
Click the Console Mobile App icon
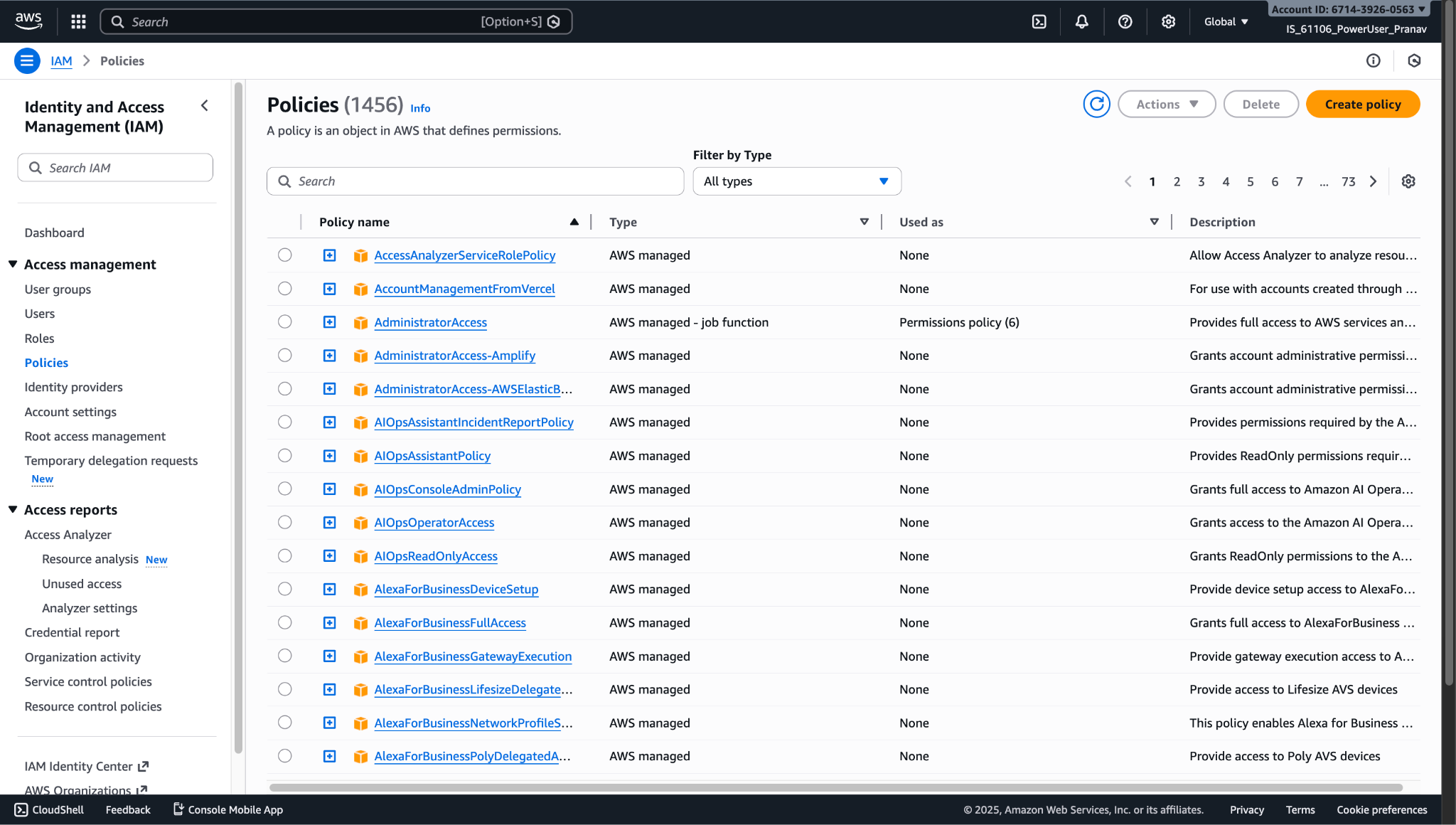coord(178,809)
